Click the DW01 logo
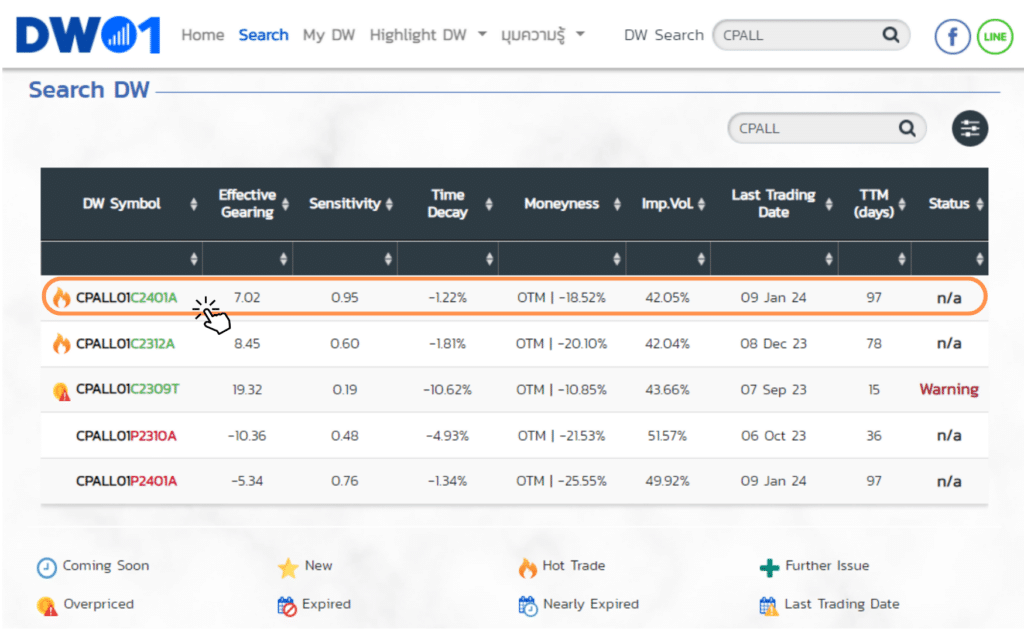The image size is (1024, 632). (88, 36)
